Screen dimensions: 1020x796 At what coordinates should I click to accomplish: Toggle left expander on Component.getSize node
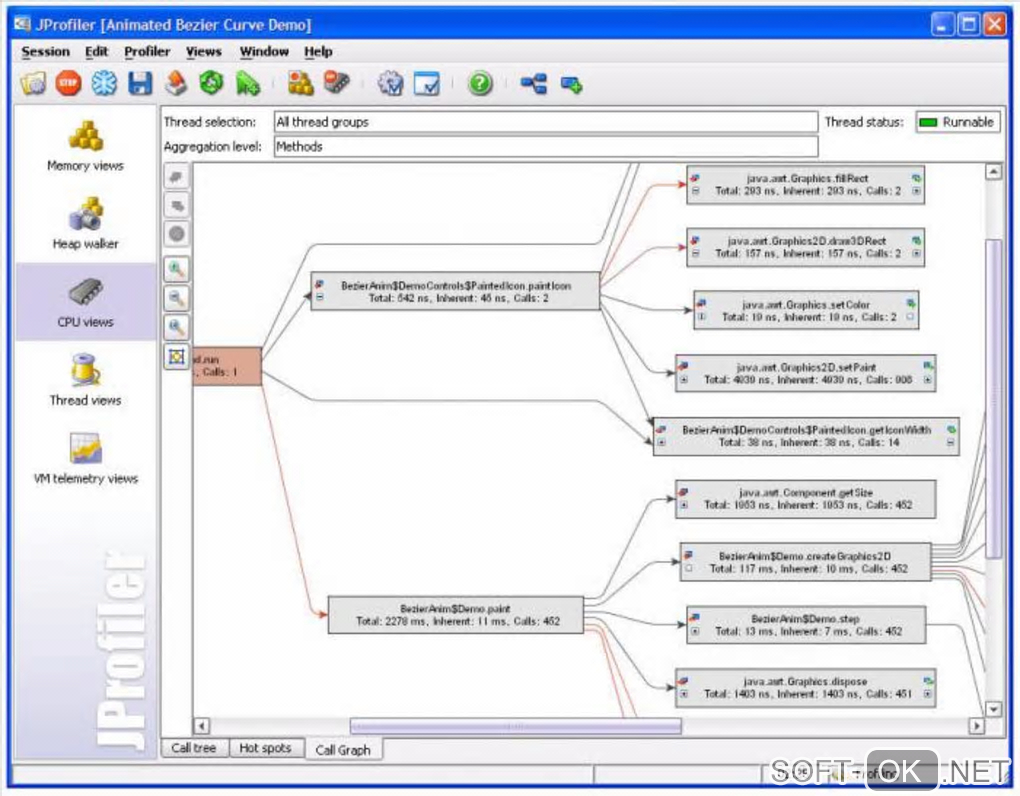(x=684, y=505)
